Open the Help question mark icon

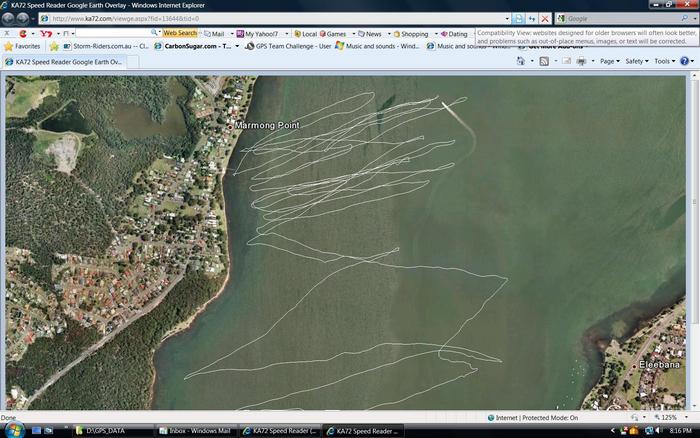click(x=685, y=61)
